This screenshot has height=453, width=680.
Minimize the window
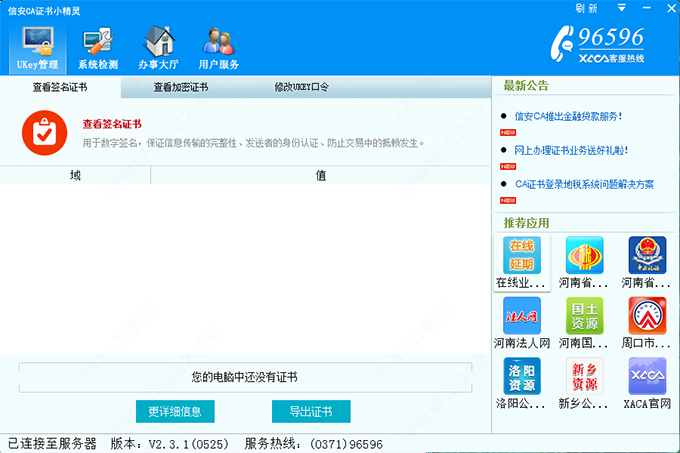pyautogui.click(x=647, y=8)
